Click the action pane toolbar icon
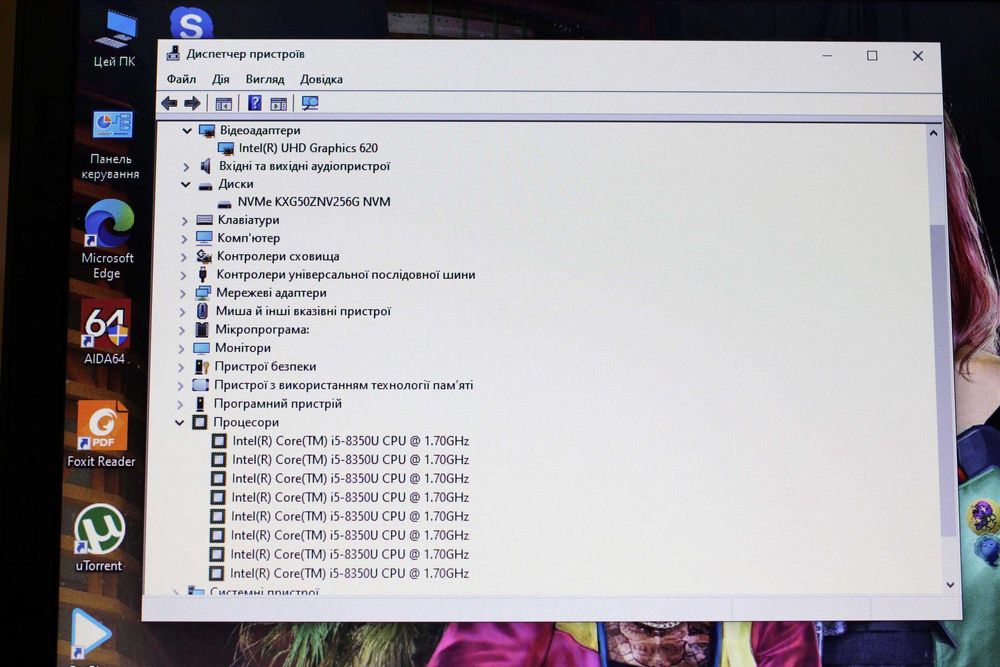The height and width of the screenshot is (667, 1000). [279, 104]
